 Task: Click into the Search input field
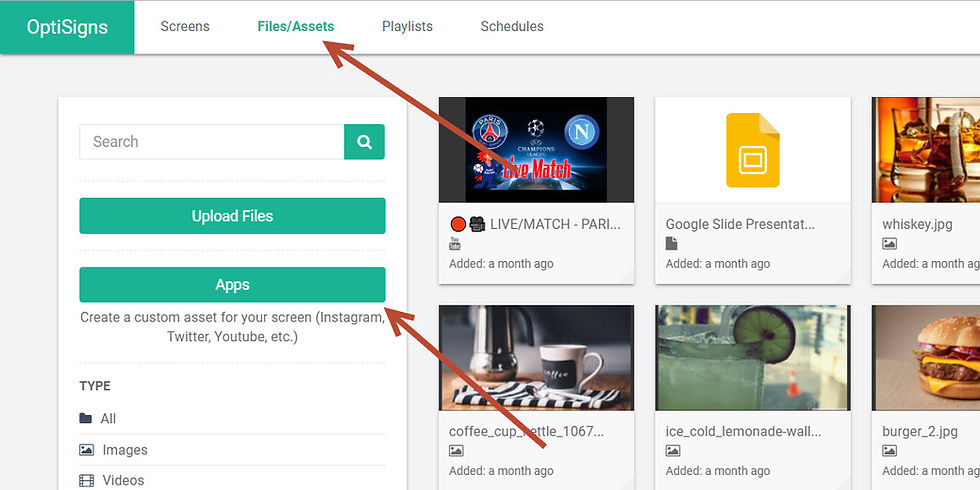pyautogui.click(x=212, y=142)
